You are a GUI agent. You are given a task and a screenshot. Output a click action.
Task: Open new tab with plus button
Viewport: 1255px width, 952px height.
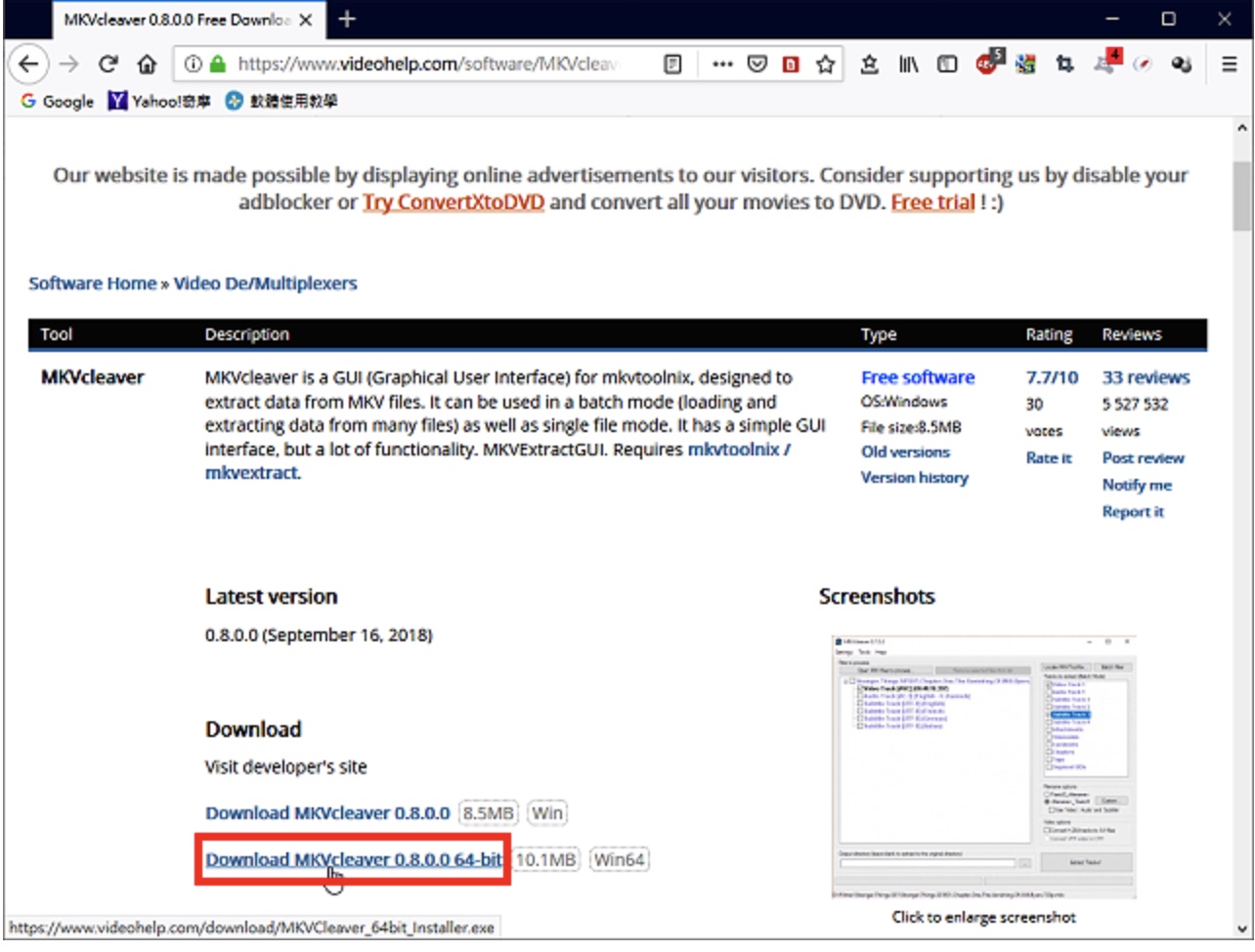[x=347, y=19]
